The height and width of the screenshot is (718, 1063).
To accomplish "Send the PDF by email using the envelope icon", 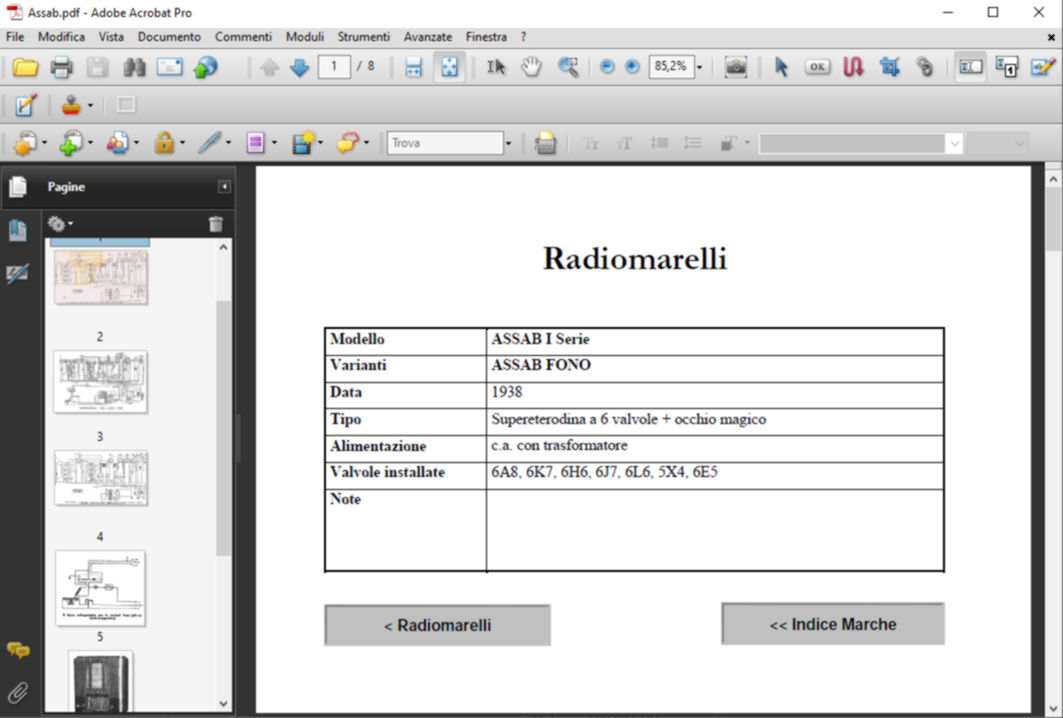I will 169,67.
